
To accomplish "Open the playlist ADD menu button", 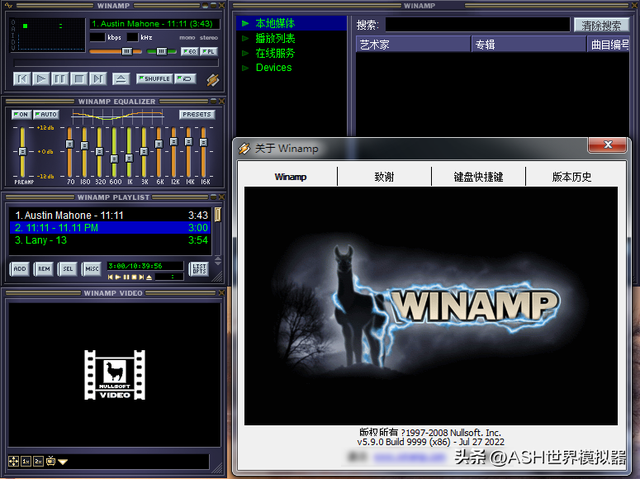I will (x=20, y=269).
